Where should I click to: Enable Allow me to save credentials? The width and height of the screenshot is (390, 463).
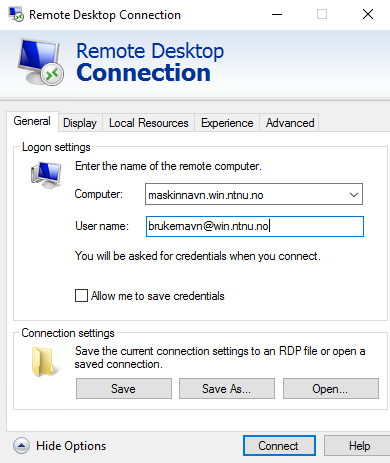[x=81, y=296]
